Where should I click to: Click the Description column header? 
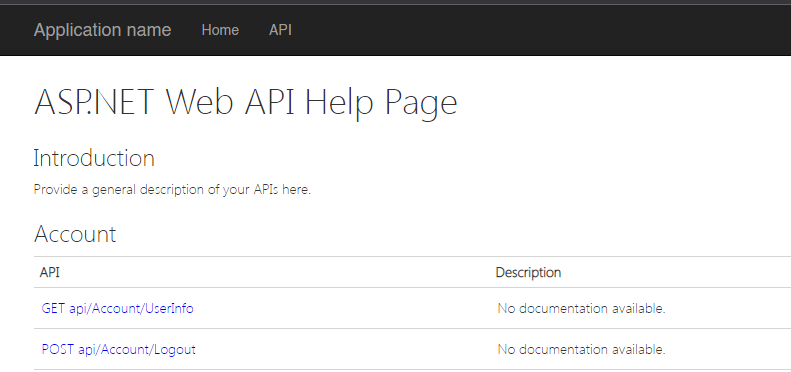[528, 273]
